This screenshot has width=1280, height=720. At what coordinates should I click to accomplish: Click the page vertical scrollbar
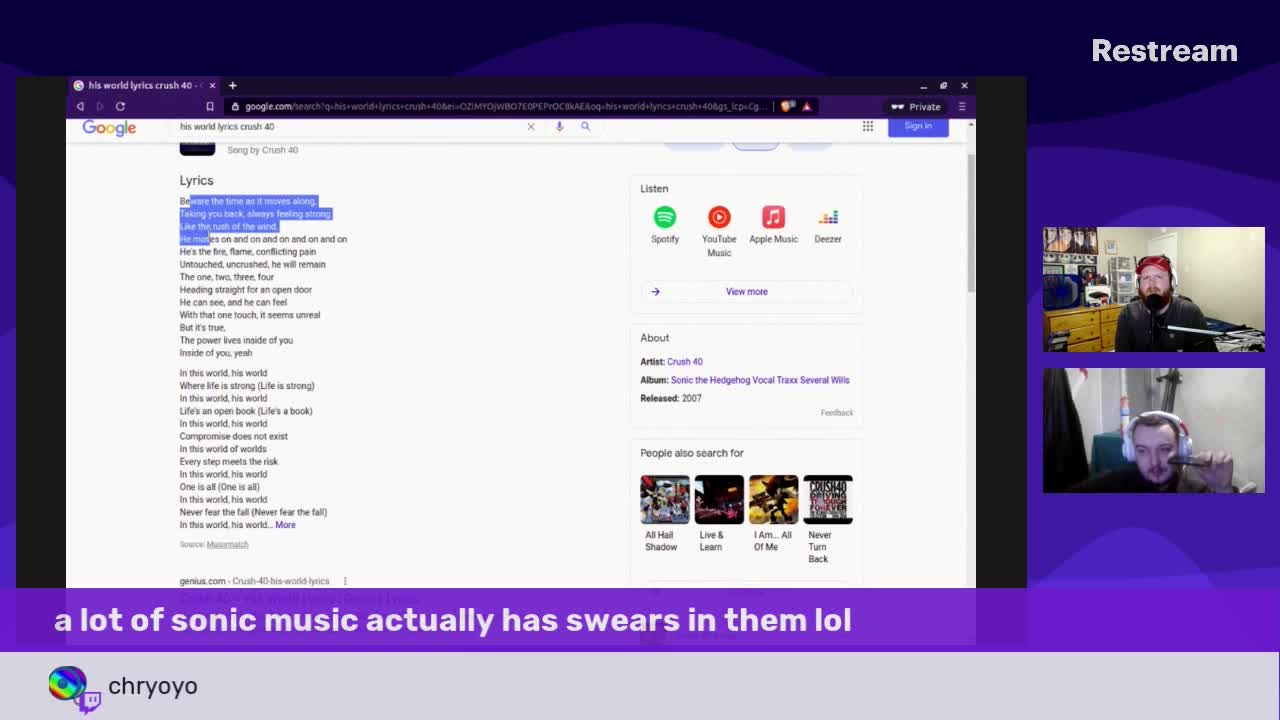pos(970,222)
